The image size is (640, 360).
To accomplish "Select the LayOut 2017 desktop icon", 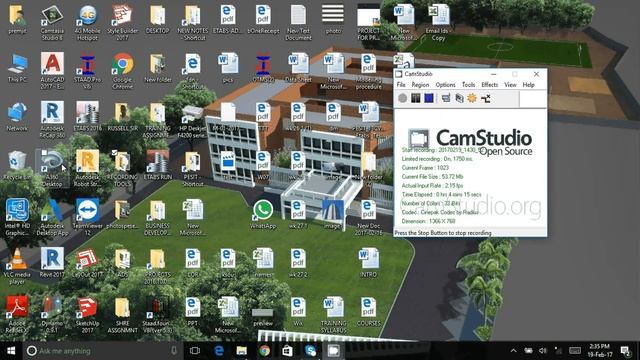I will (x=87, y=262).
